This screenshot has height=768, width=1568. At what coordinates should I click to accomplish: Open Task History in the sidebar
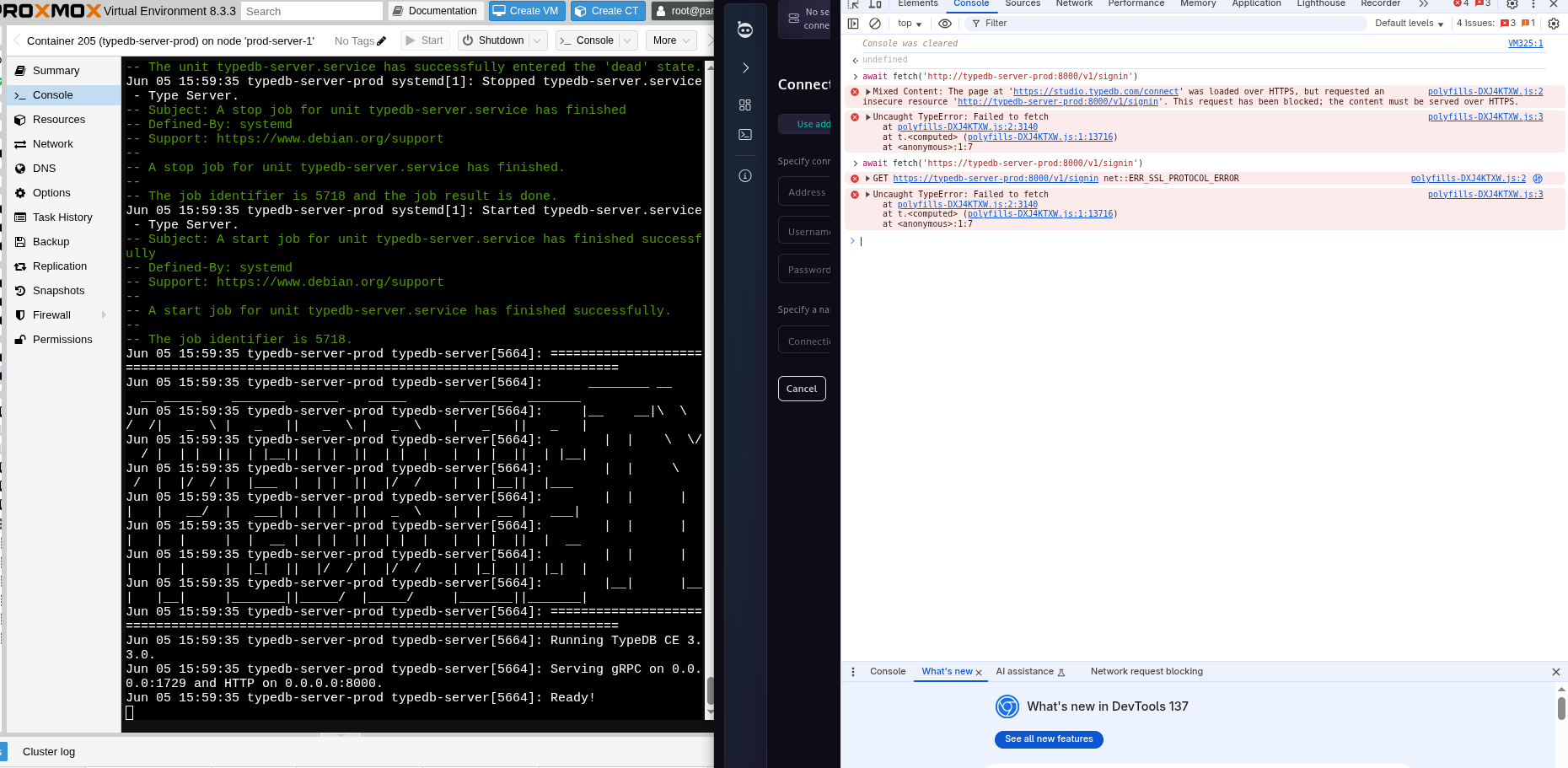[x=62, y=218]
